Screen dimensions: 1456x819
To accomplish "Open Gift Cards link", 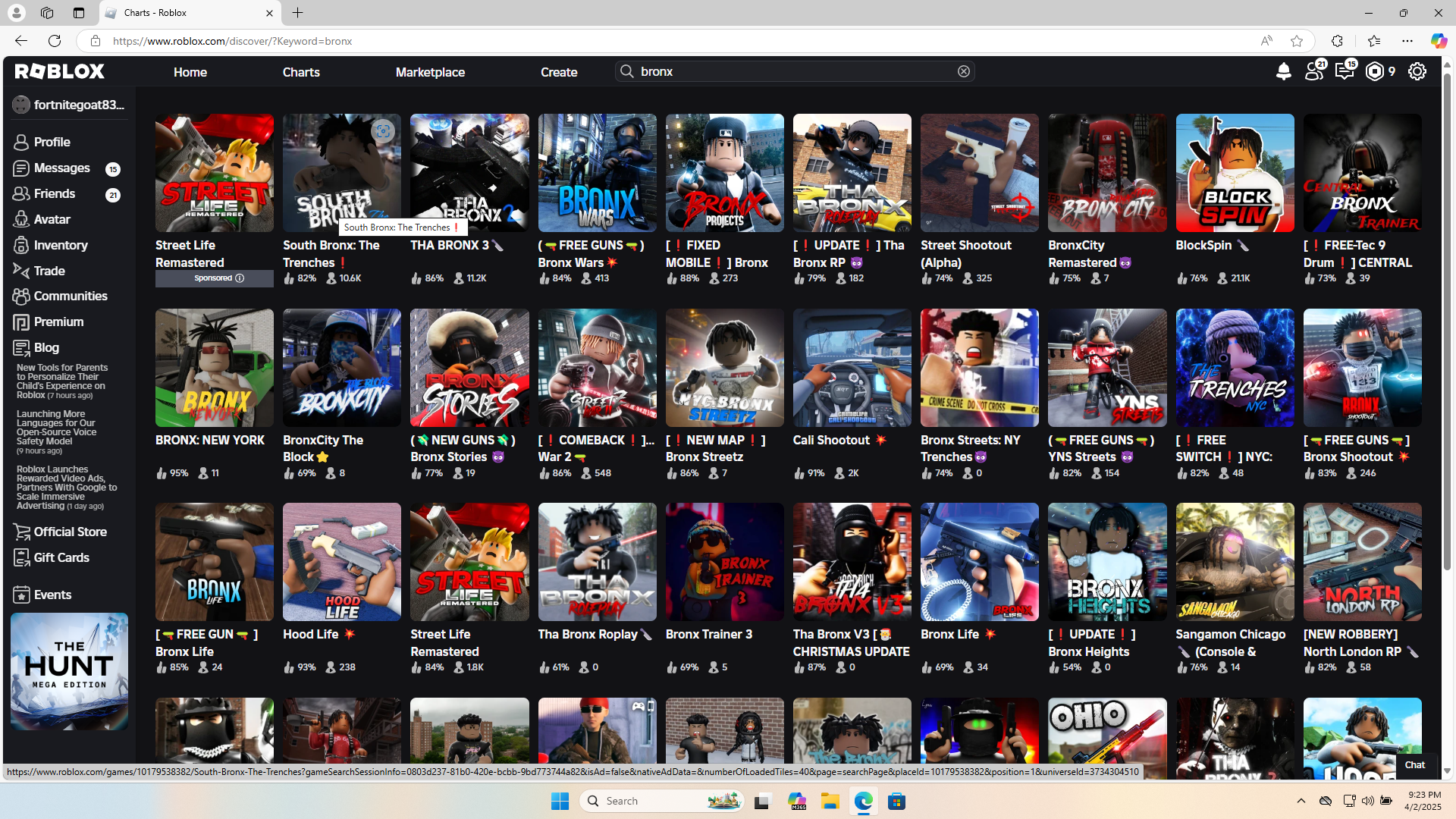I will point(61,557).
